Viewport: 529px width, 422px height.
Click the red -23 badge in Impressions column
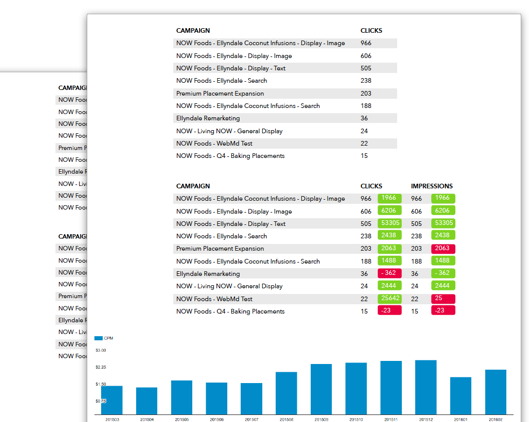[x=443, y=310]
